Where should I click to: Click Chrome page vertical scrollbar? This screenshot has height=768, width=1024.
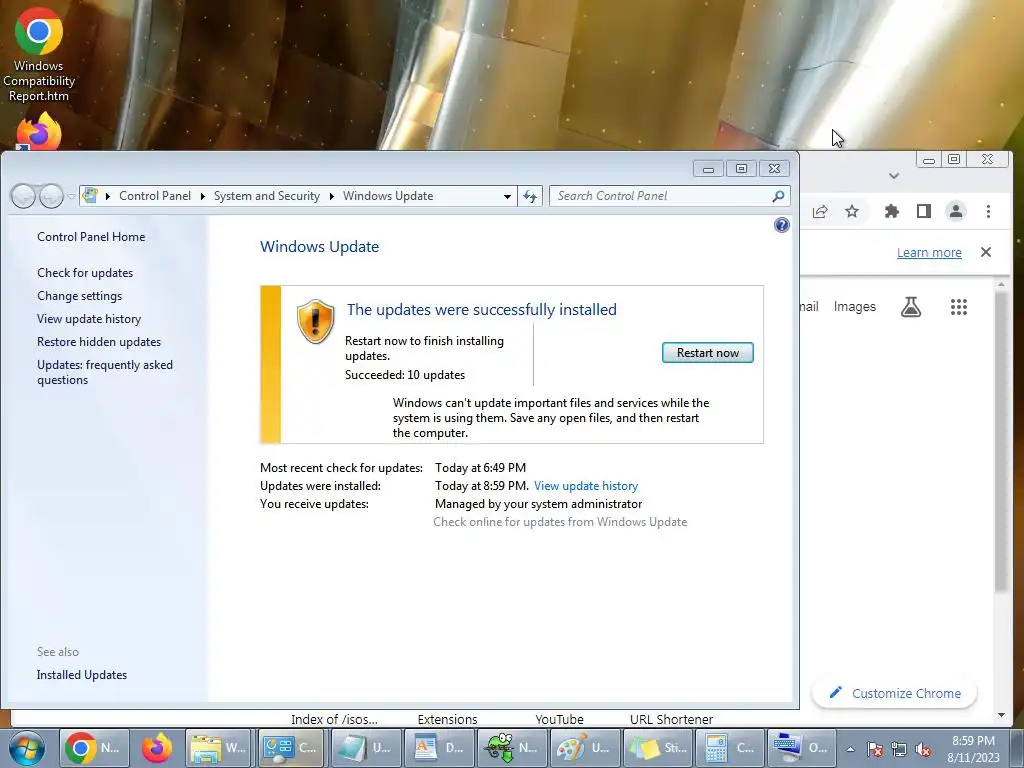[x=1001, y=441]
